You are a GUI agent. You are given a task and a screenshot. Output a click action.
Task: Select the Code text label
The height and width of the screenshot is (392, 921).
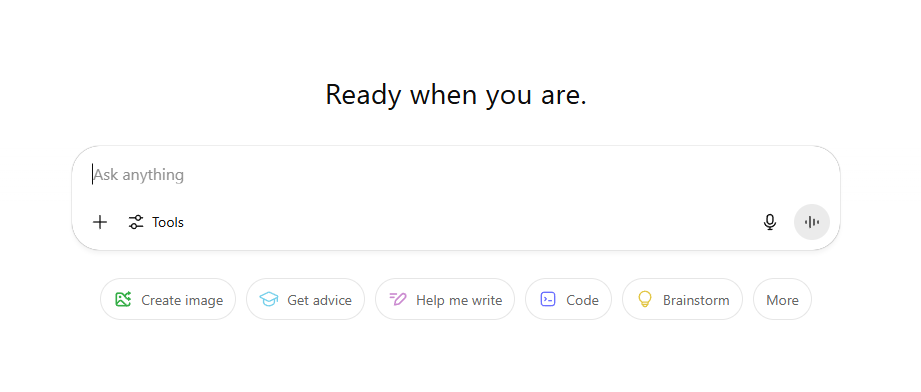(x=582, y=300)
